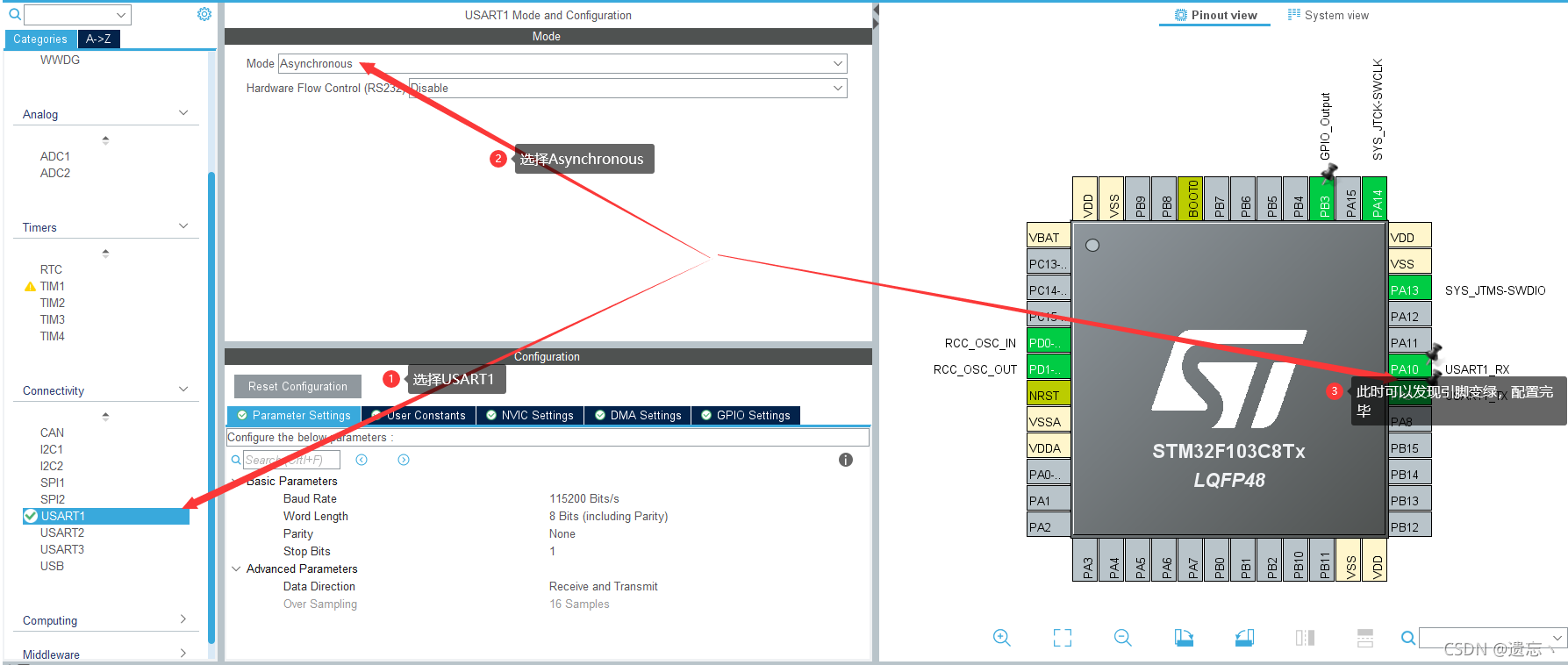The height and width of the screenshot is (665, 1568).
Task: Click the peripheral search magnifier icon
Action: tap(15, 15)
